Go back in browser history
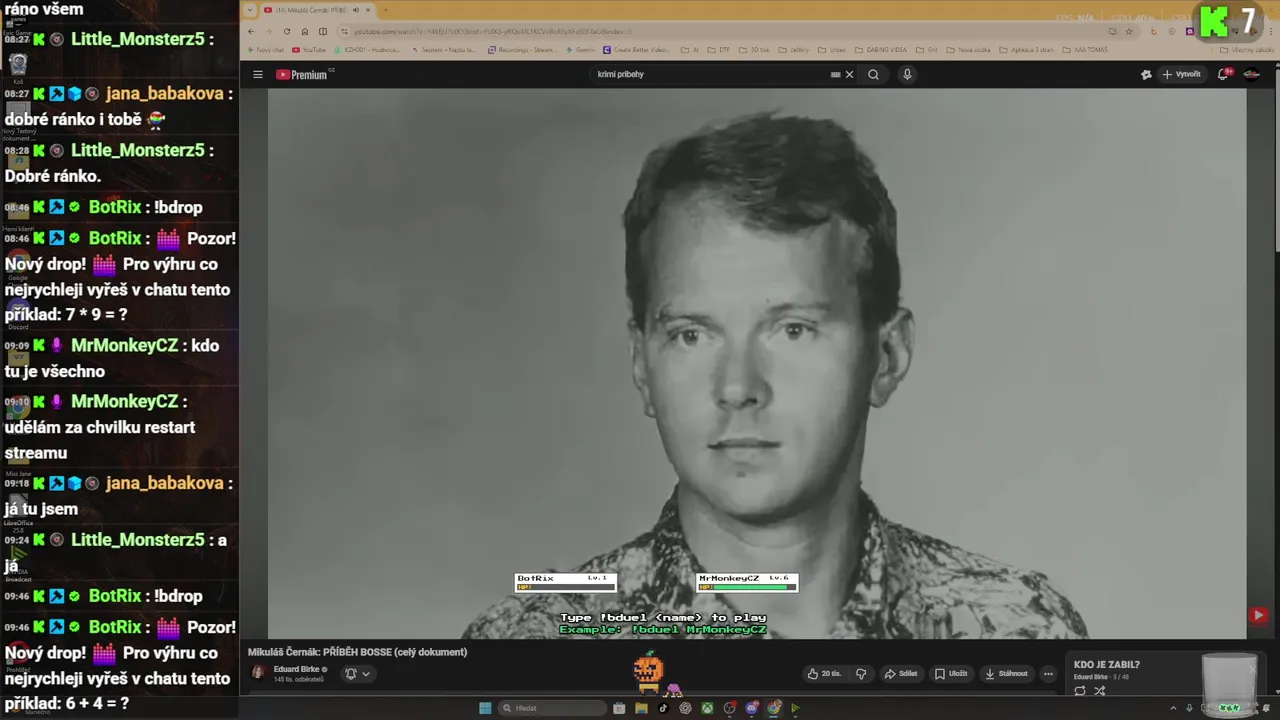The image size is (1280, 720). click(x=252, y=31)
